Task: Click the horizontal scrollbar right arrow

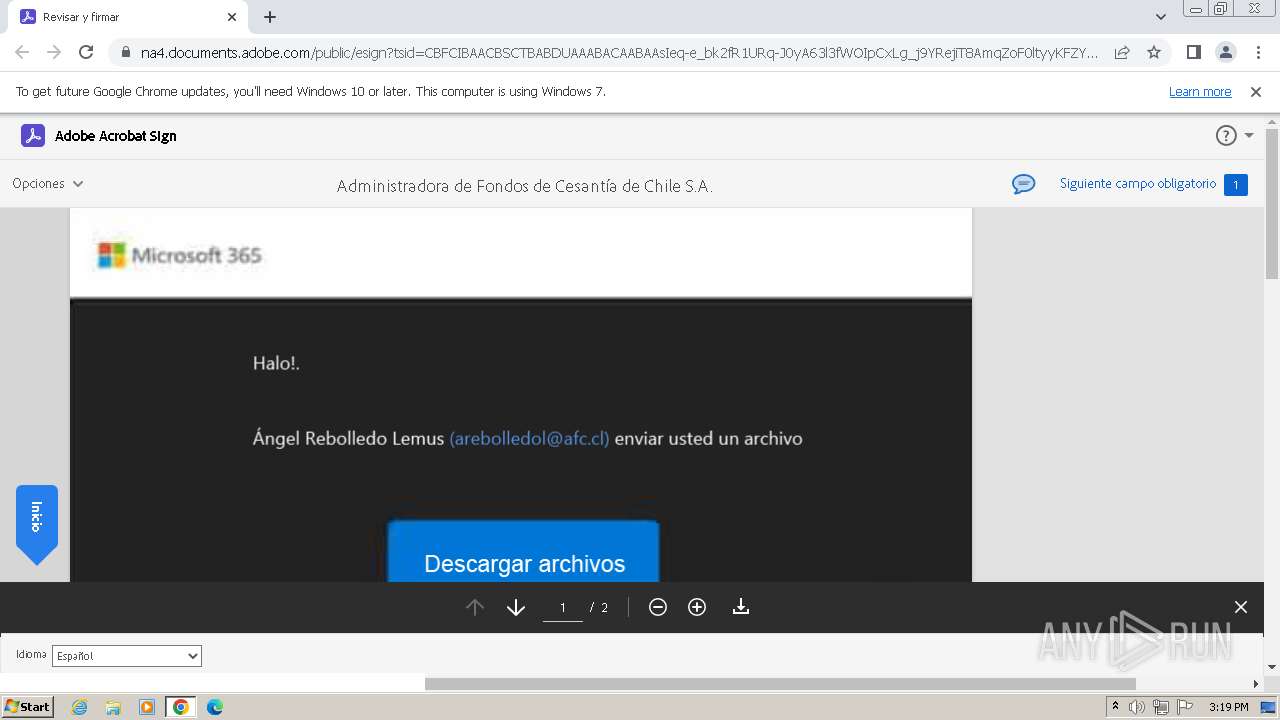Action: 1256,684
